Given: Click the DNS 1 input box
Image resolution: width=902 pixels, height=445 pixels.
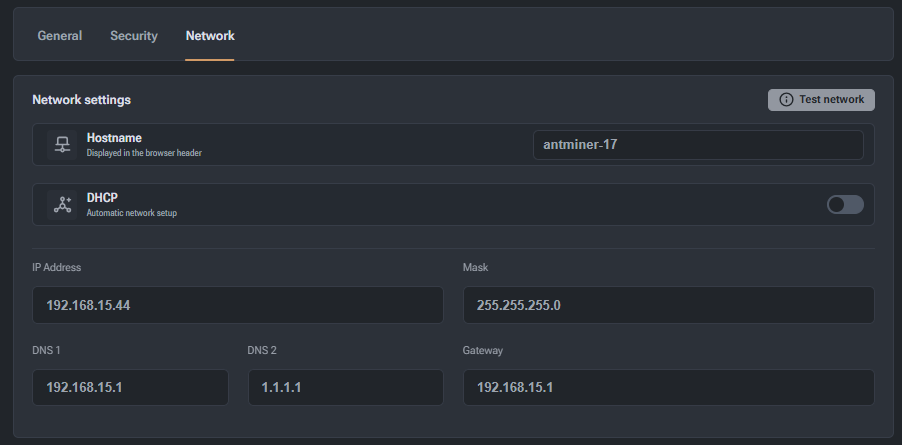Looking at the screenshot, I should [130, 387].
